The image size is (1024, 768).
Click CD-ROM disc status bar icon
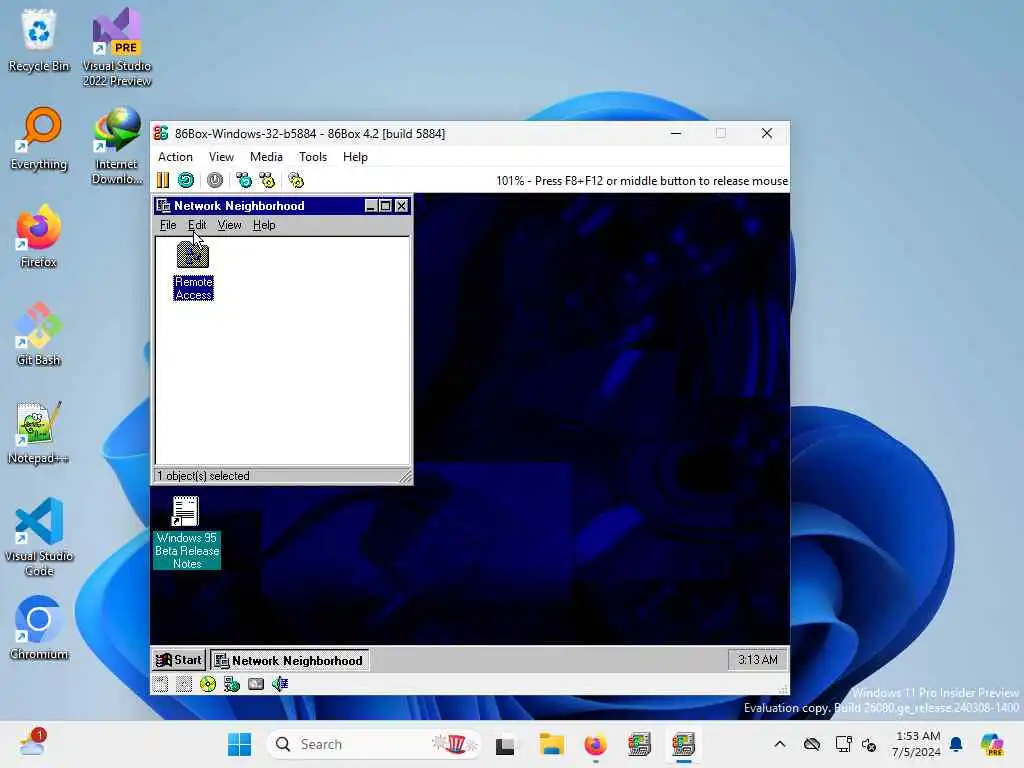click(x=208, y=684)
